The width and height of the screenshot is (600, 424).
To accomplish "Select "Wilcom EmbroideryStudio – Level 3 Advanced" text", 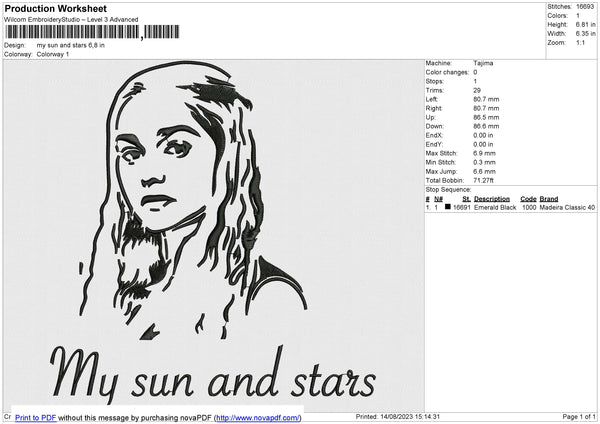I will pos(71,20).
